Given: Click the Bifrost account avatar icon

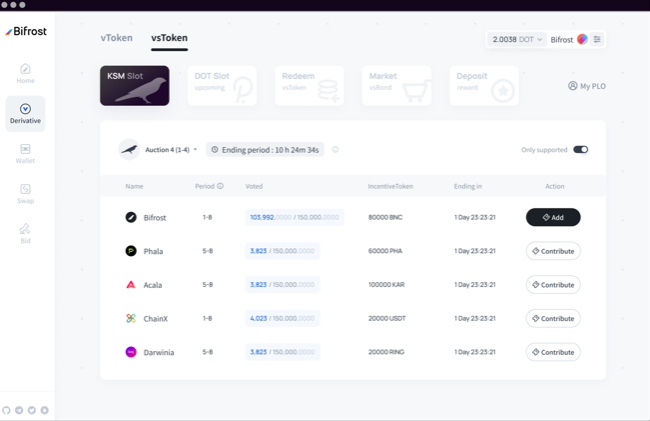Looking at the screenshot, I should (x=582, y=39).
